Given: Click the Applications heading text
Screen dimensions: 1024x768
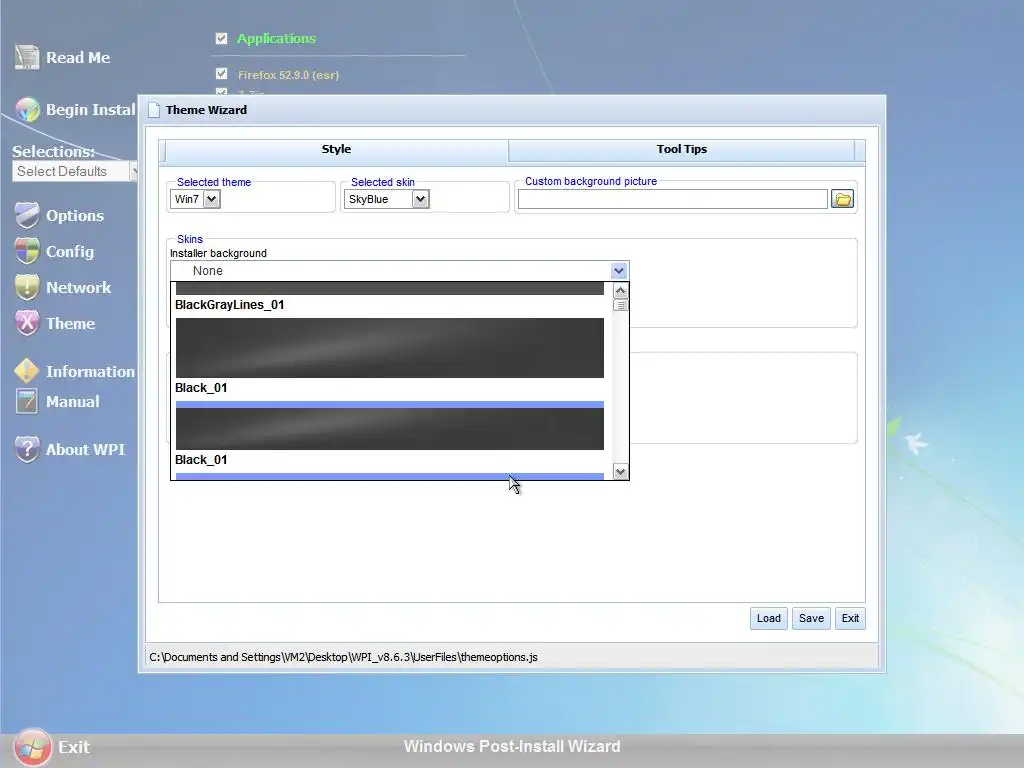Looking at the screenshot, I should [x=276, y=39].
